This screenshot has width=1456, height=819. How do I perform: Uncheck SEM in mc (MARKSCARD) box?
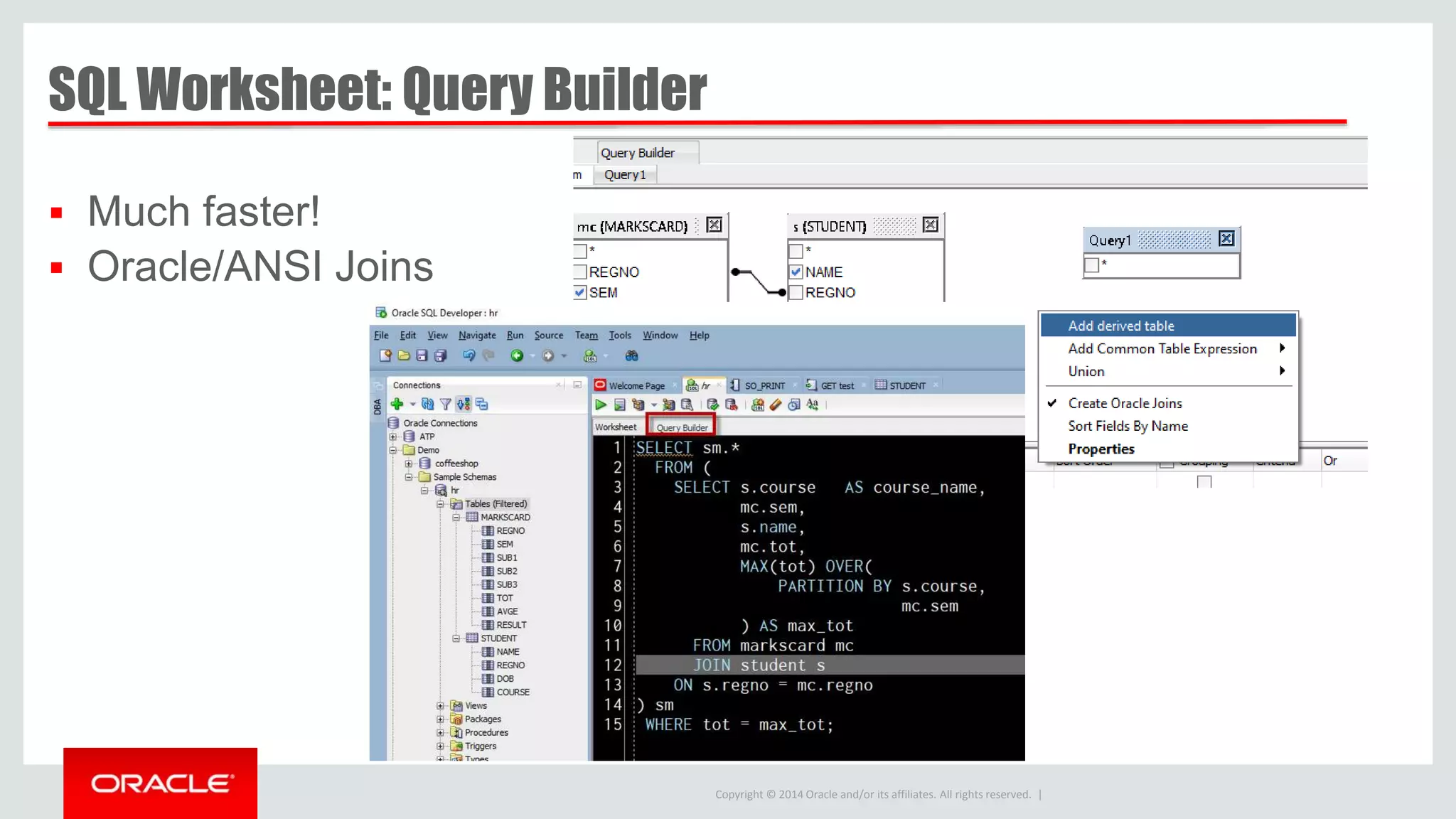click(x=580, y=292)
